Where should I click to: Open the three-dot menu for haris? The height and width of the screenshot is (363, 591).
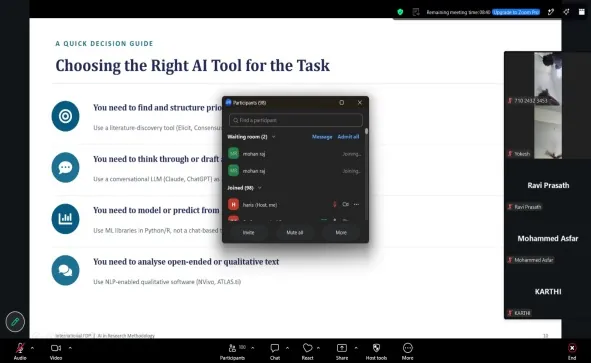tap(357, 204)
